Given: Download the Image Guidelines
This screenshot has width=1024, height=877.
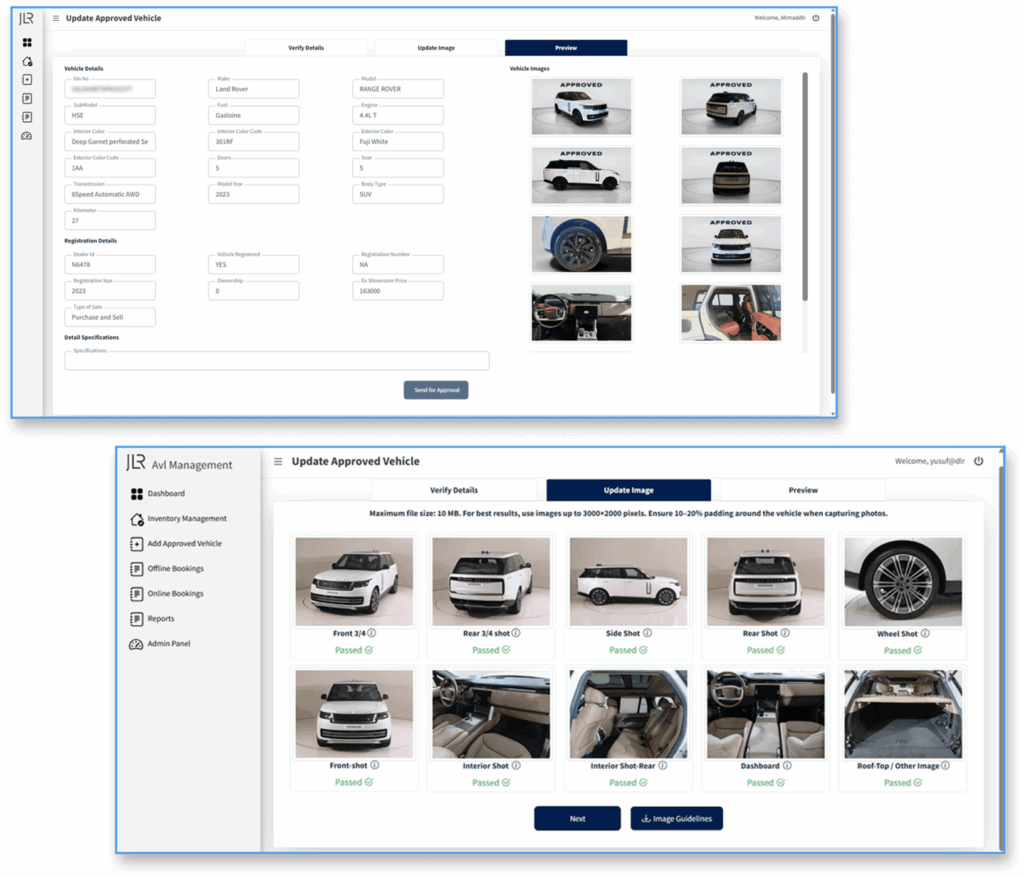Looking at the screenshot, I should click(676, 818).
